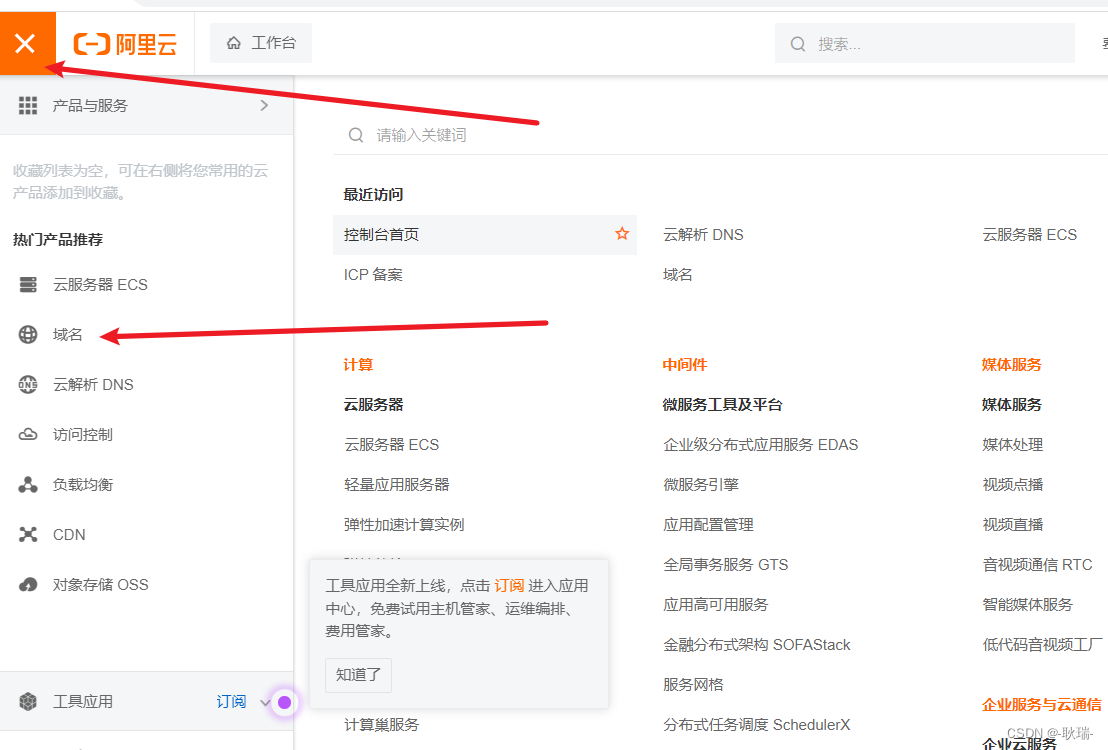Open 访问控制 in sidebar
The height and width of the screenshot is (750, 1108).
[x=83, y=435]
